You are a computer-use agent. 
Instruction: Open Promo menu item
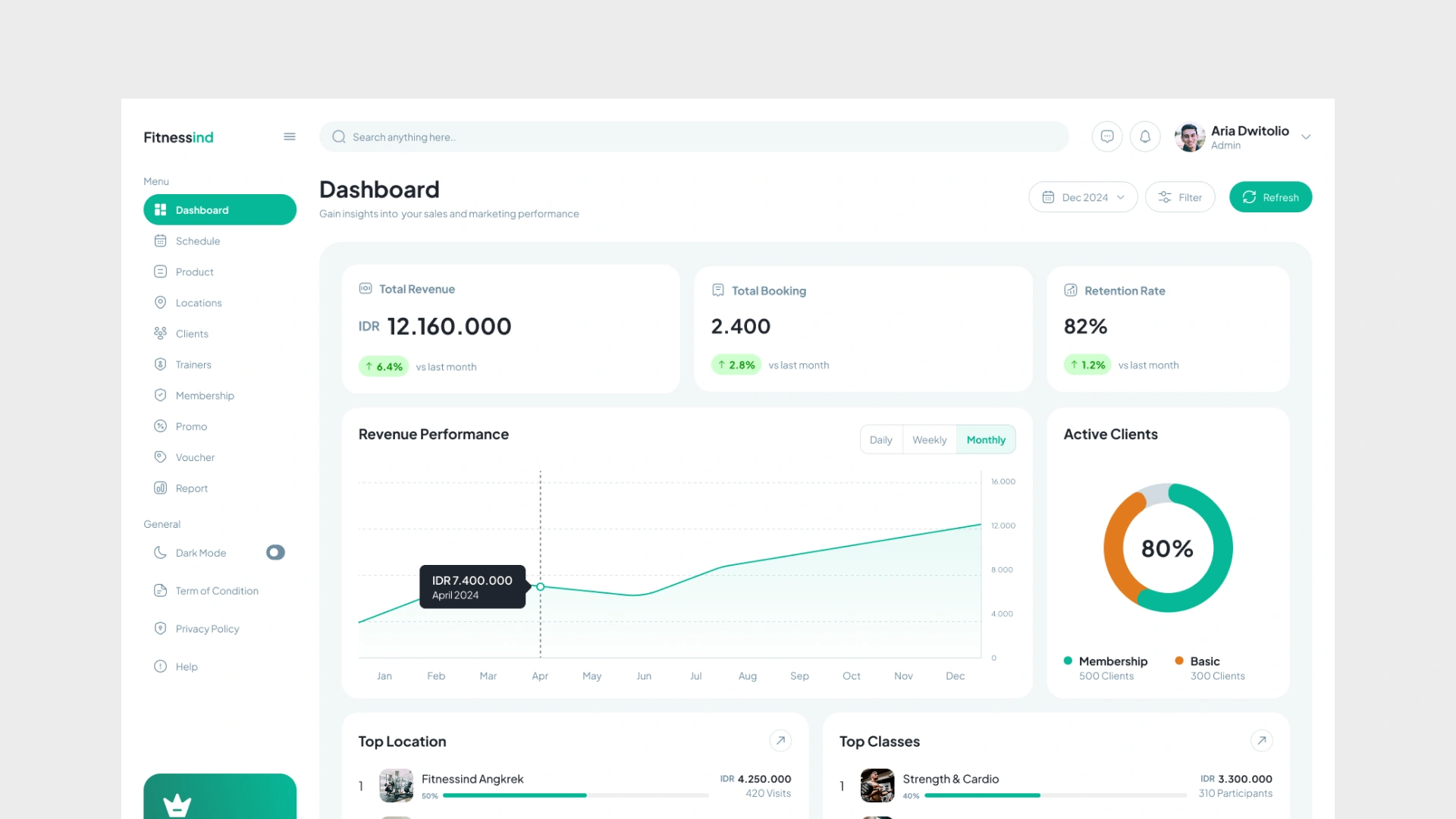click(x=220, y=426)
